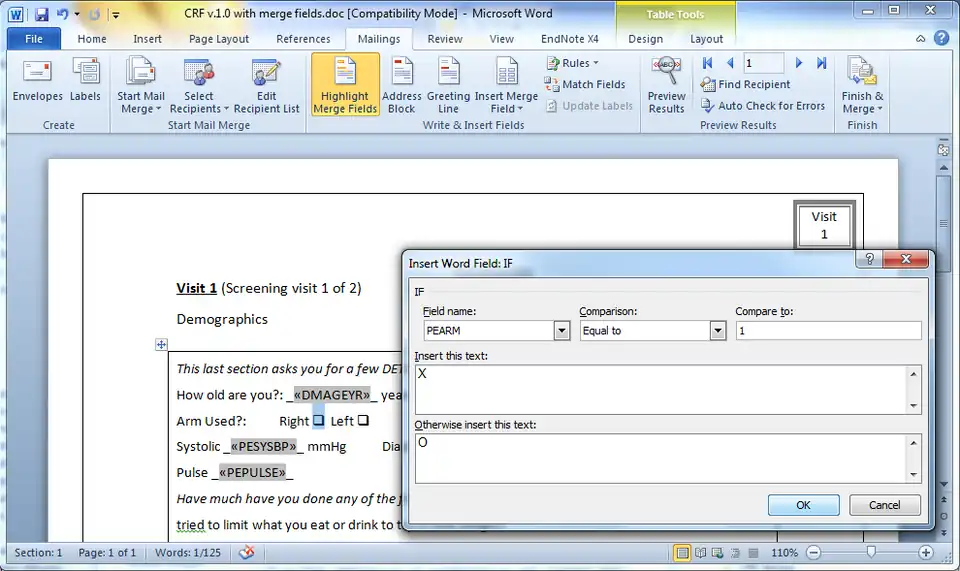Check the Right arm checkbox
The height and width of the screenshot is (571, 960).
click(318, 421)
